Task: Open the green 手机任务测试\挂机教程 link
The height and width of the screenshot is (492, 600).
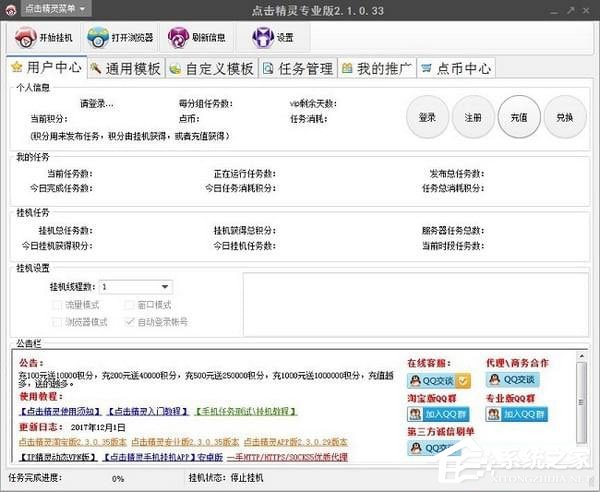Action: (246, 411)
